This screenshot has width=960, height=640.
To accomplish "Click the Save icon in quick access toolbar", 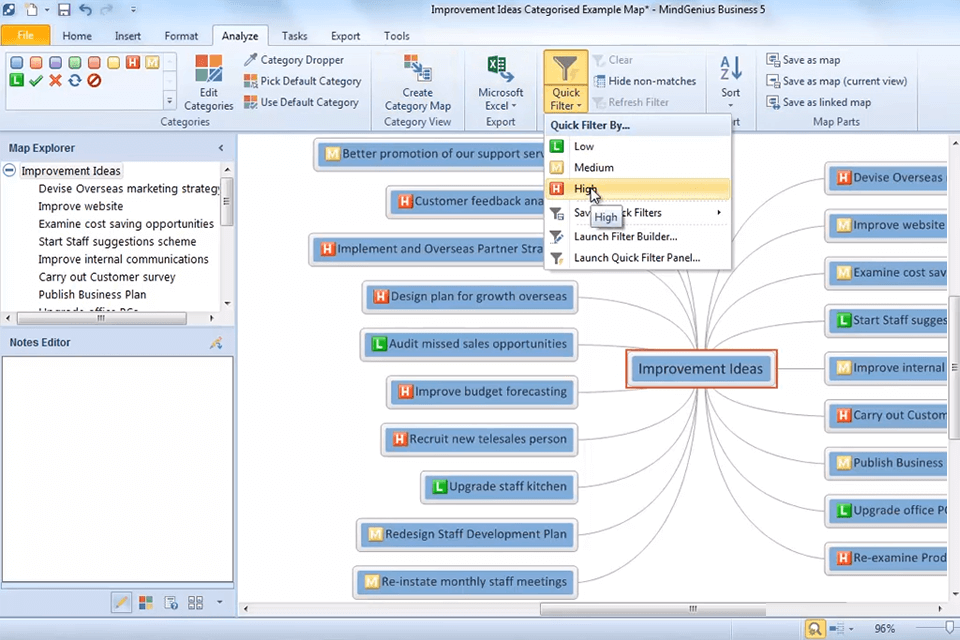I will 64,10.
